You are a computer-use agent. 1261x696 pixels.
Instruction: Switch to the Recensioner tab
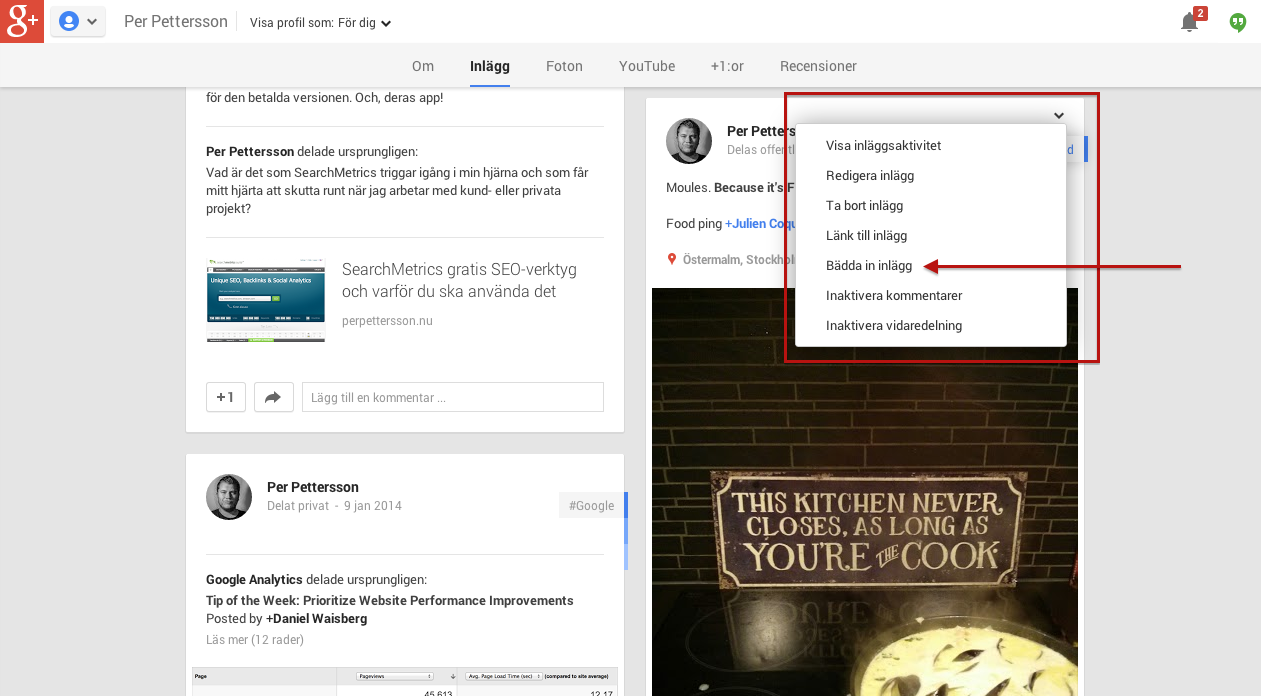818,66
